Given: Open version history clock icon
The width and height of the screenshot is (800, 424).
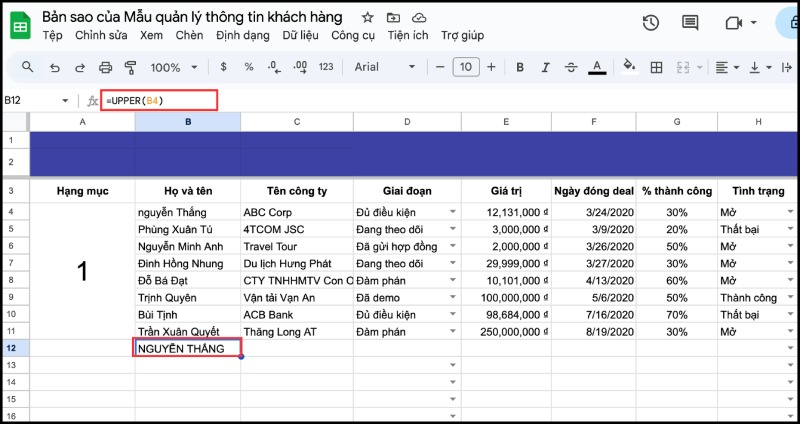Looking at the screenshot, I should (651, 22).
